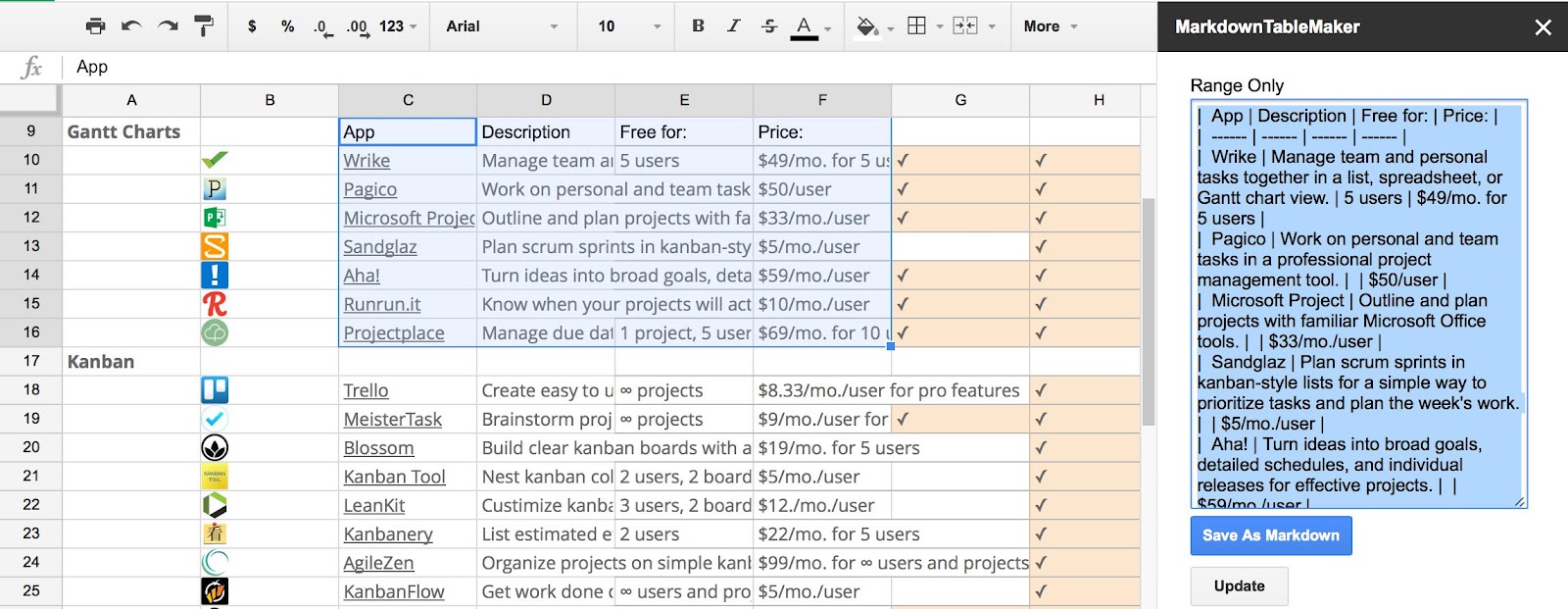Select column C header
Image resolution: width=1568 pixels, height=609 pixels.
point(408,100)
